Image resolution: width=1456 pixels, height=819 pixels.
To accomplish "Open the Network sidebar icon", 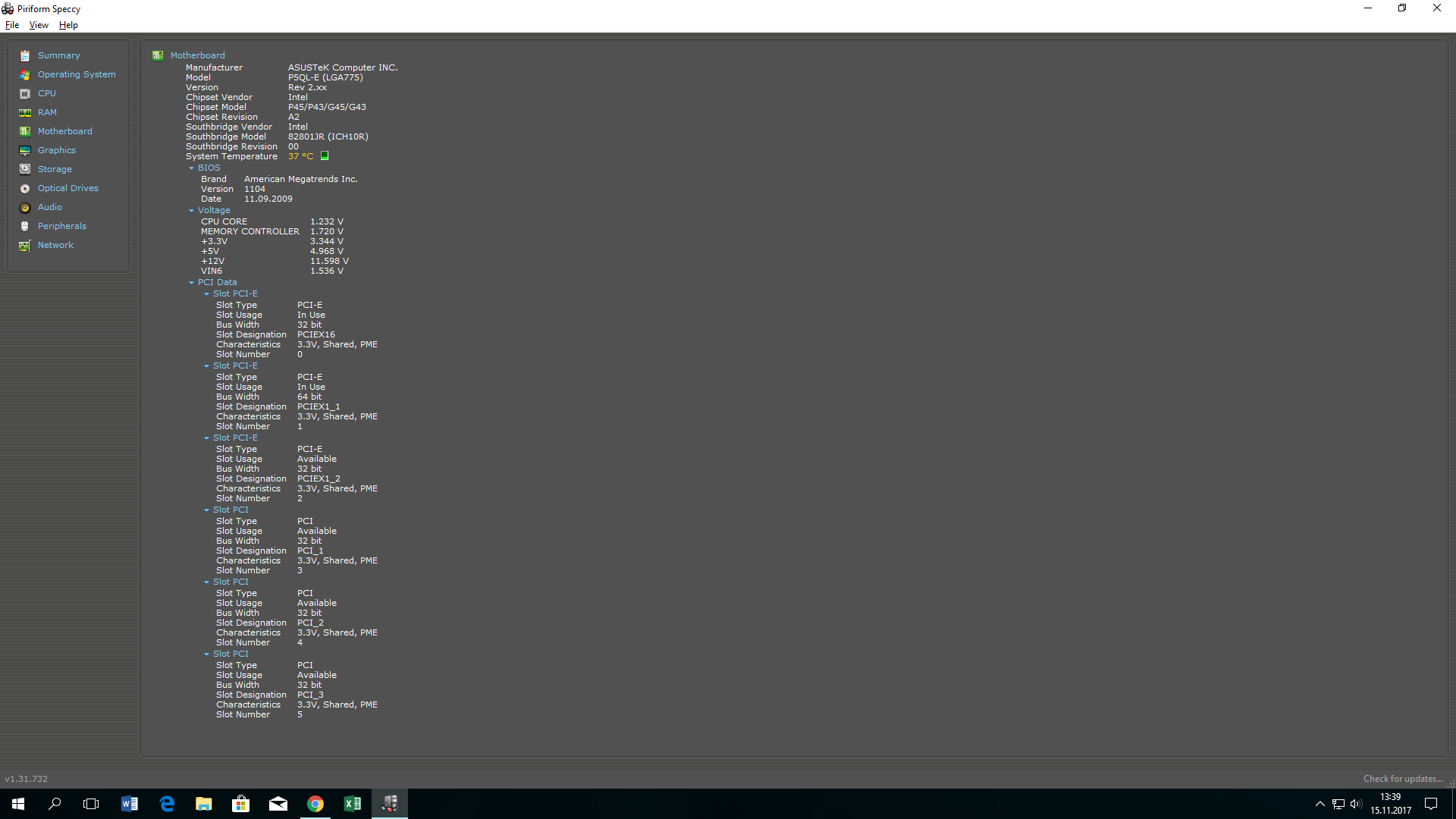I will tap(25, 245).
